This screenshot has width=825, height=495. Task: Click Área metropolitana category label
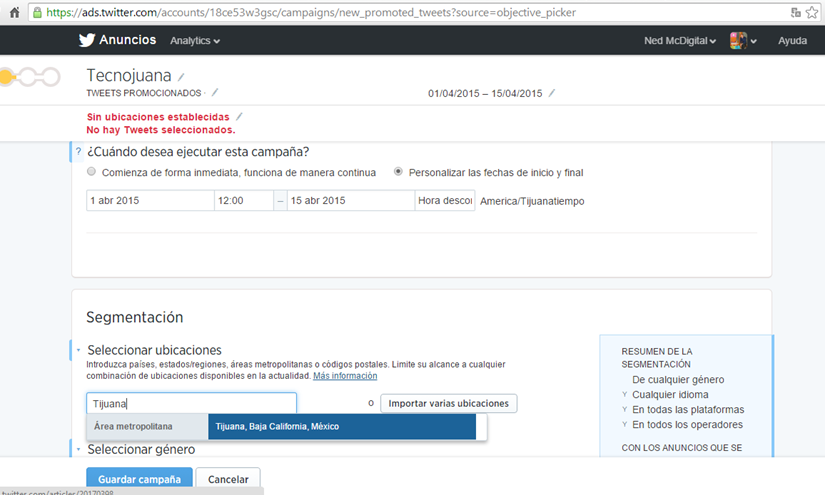(x=133, y=426)
